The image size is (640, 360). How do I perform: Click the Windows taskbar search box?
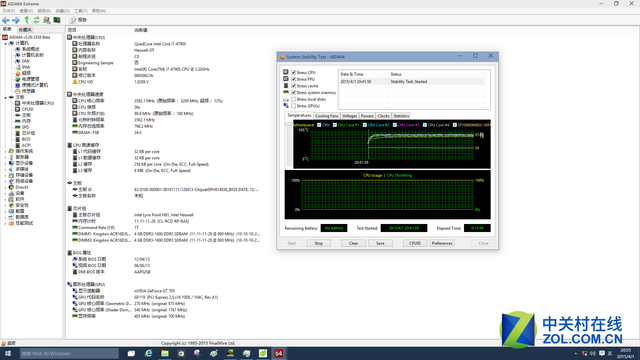click(69, 353)
